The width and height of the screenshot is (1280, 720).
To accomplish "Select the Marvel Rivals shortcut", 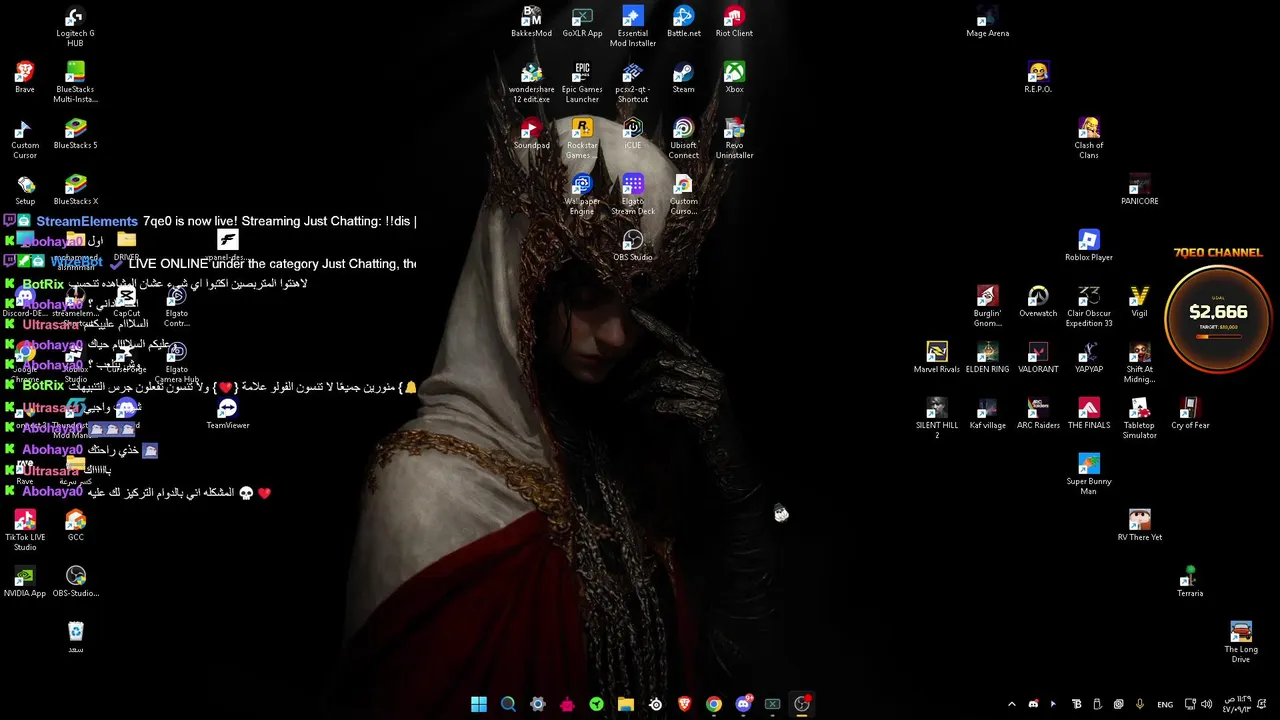I will [937, 358].
